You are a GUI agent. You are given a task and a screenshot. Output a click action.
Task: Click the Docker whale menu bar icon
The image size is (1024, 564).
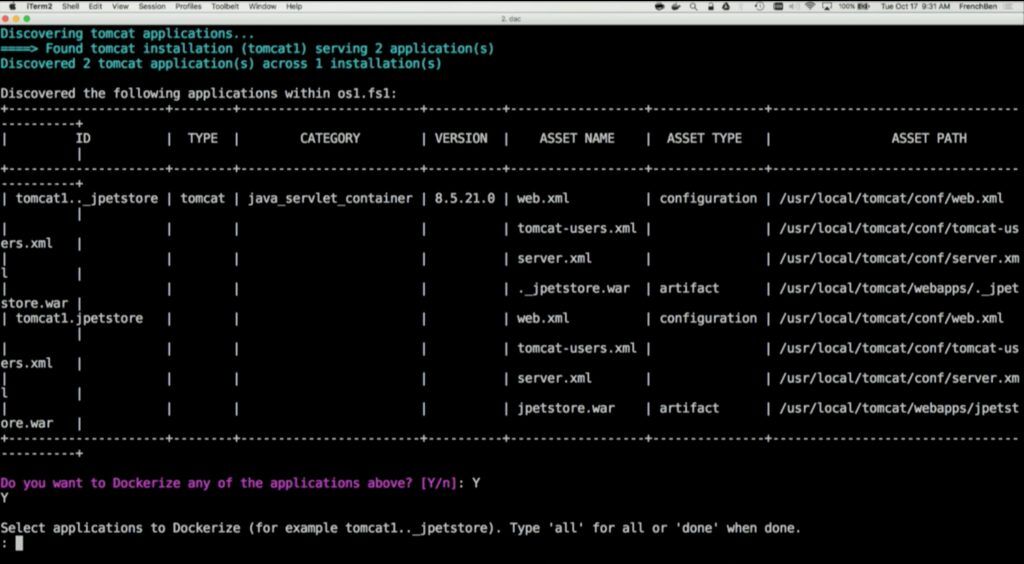(676, 7)
